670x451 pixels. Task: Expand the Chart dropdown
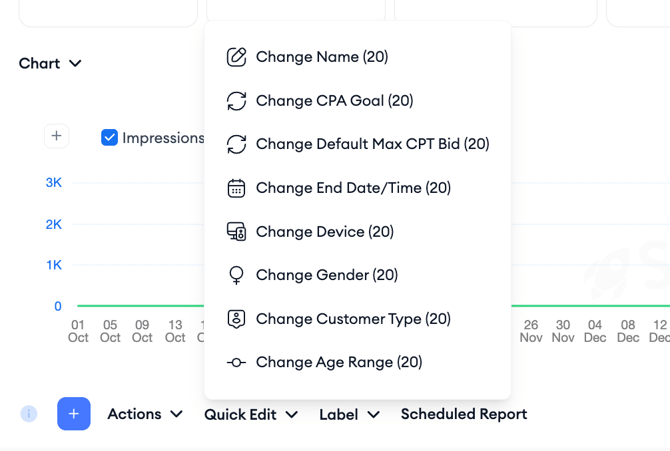pos(50,63)
